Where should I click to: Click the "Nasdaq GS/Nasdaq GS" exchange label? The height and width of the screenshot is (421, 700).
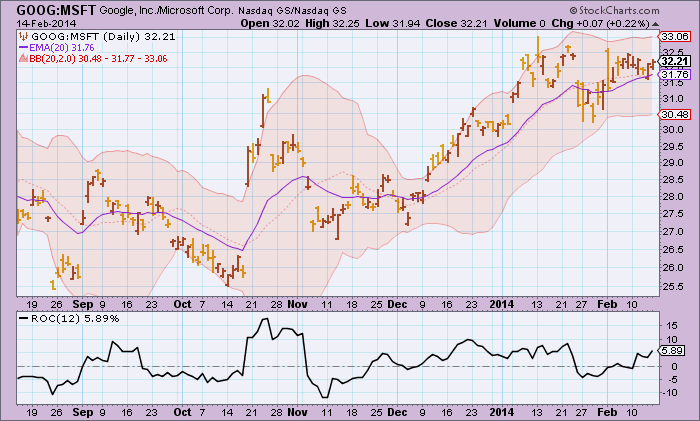point(292,11)
